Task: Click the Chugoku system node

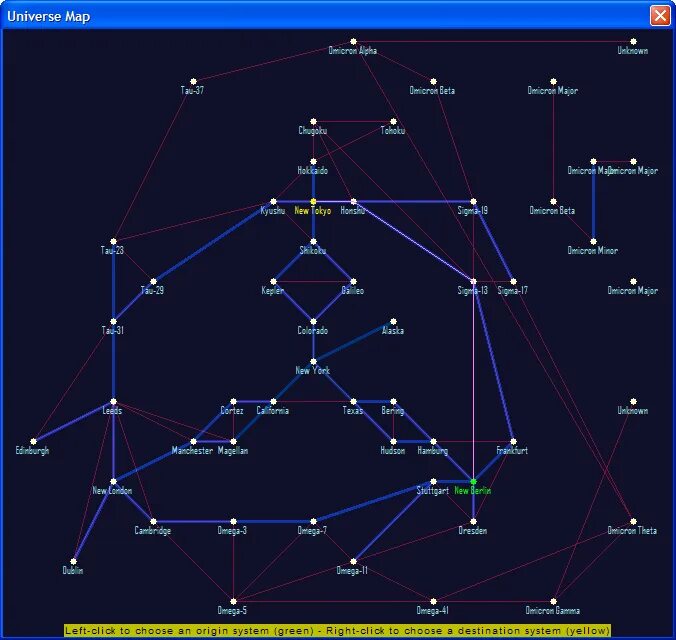Action: 313,122
